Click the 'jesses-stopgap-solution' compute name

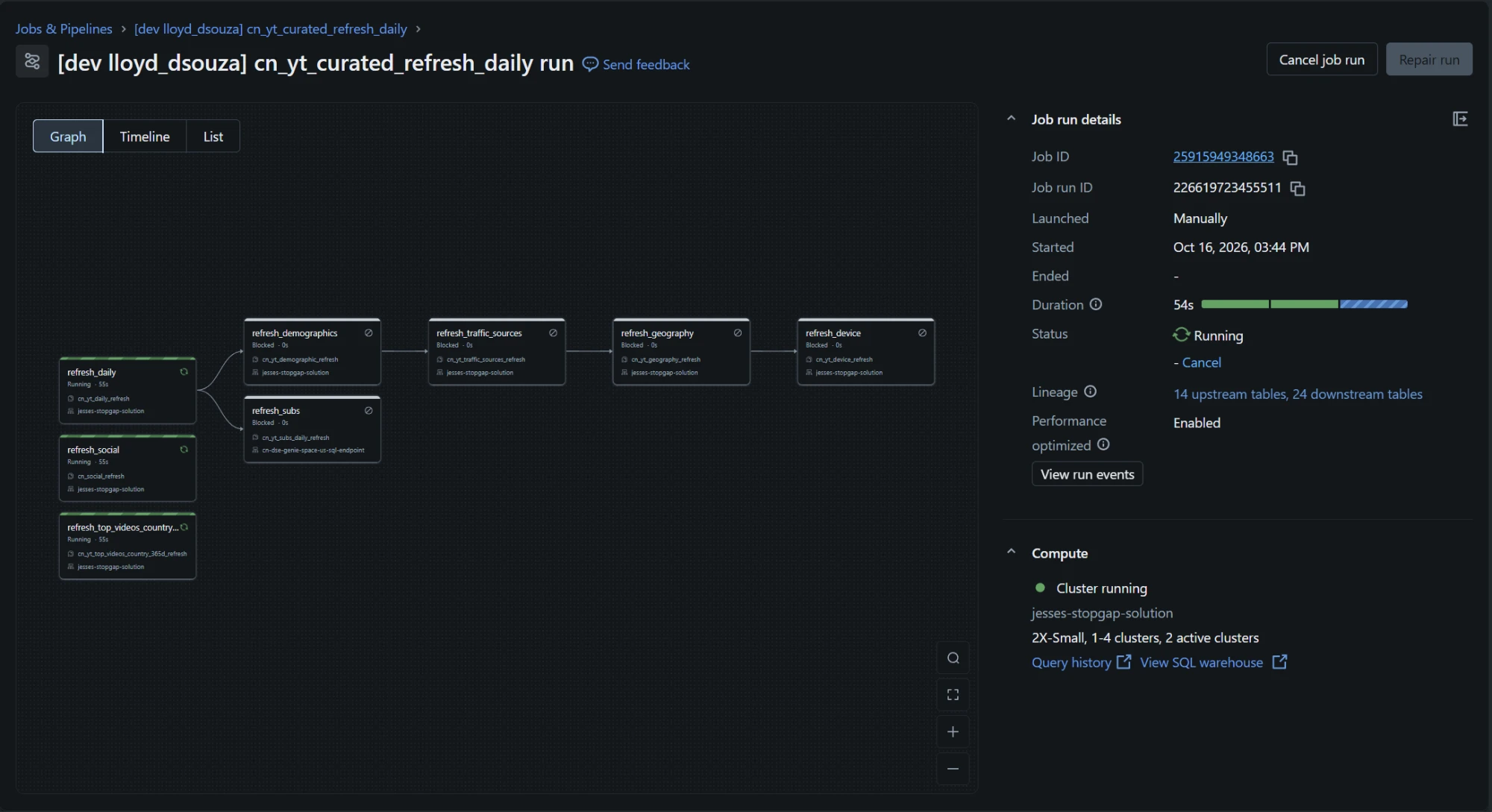(x=1102, y=613)
